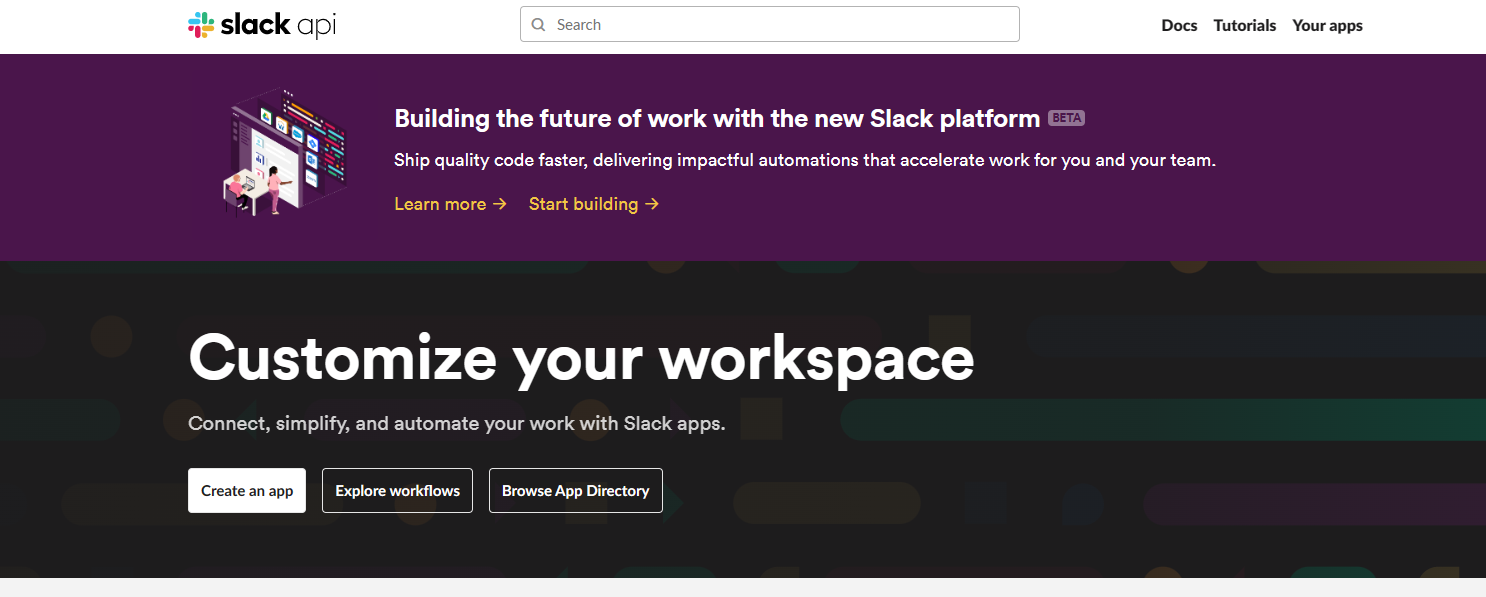Click the Slack logo icon
This screenshot has height=597, width=1486.
click(x=201, y=25)
